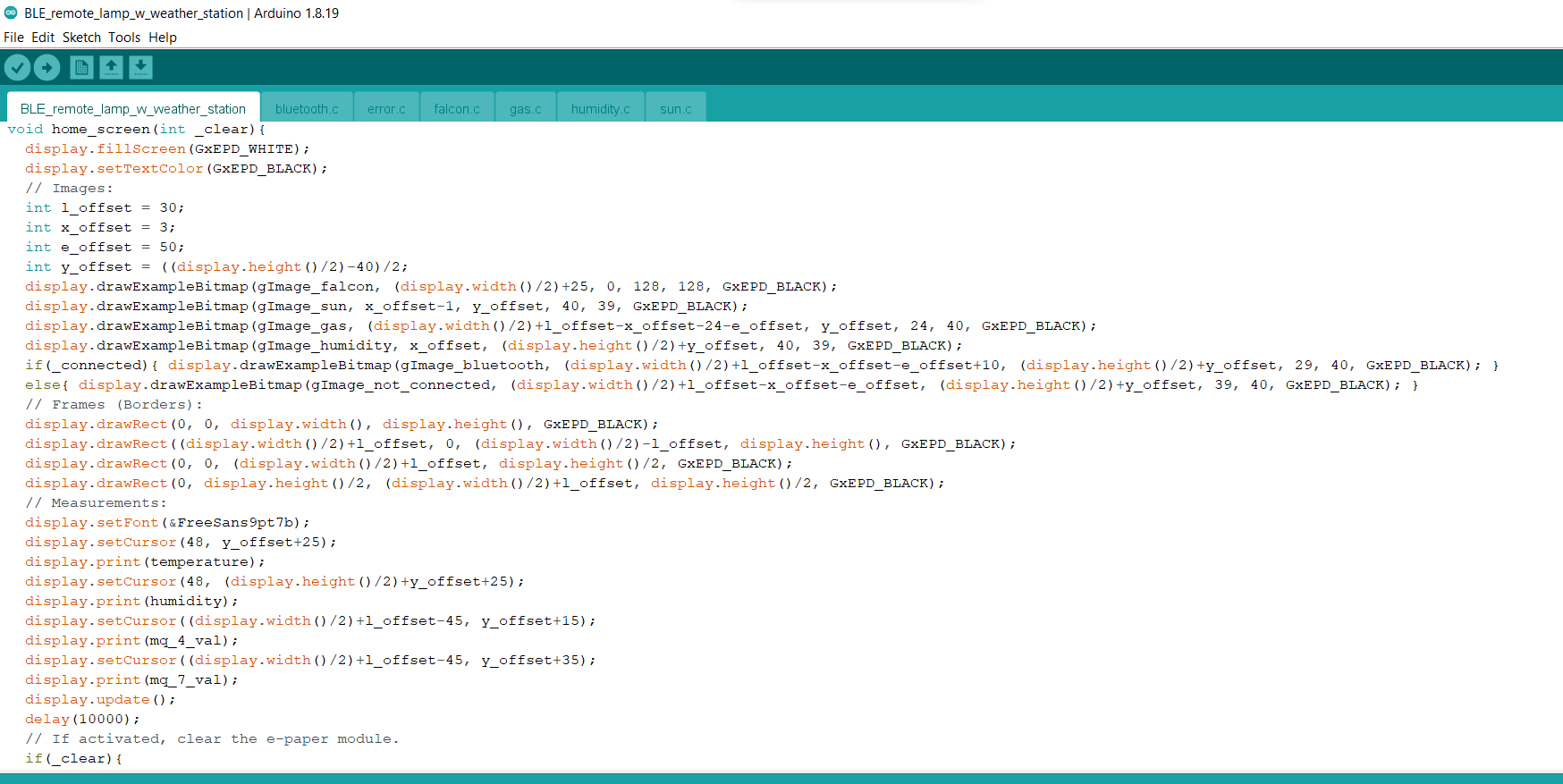
Task: Click the 'clear the e-paper module' comment
Action: (212, 738)
